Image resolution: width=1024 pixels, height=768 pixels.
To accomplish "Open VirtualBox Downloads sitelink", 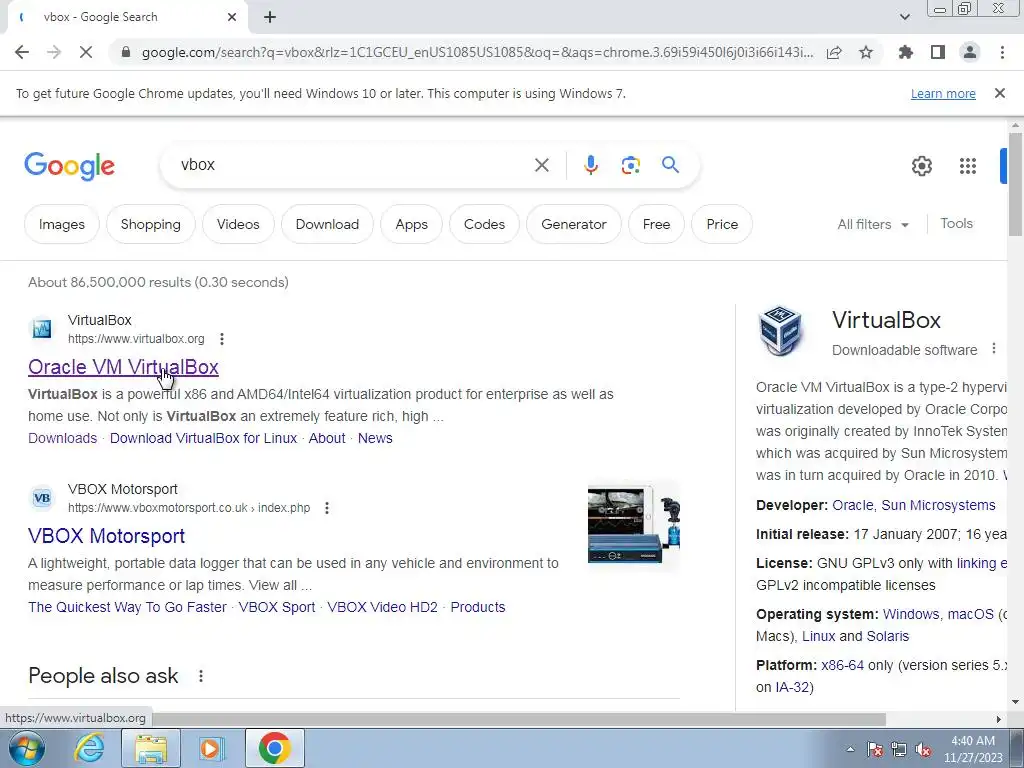I will (62, 438).
